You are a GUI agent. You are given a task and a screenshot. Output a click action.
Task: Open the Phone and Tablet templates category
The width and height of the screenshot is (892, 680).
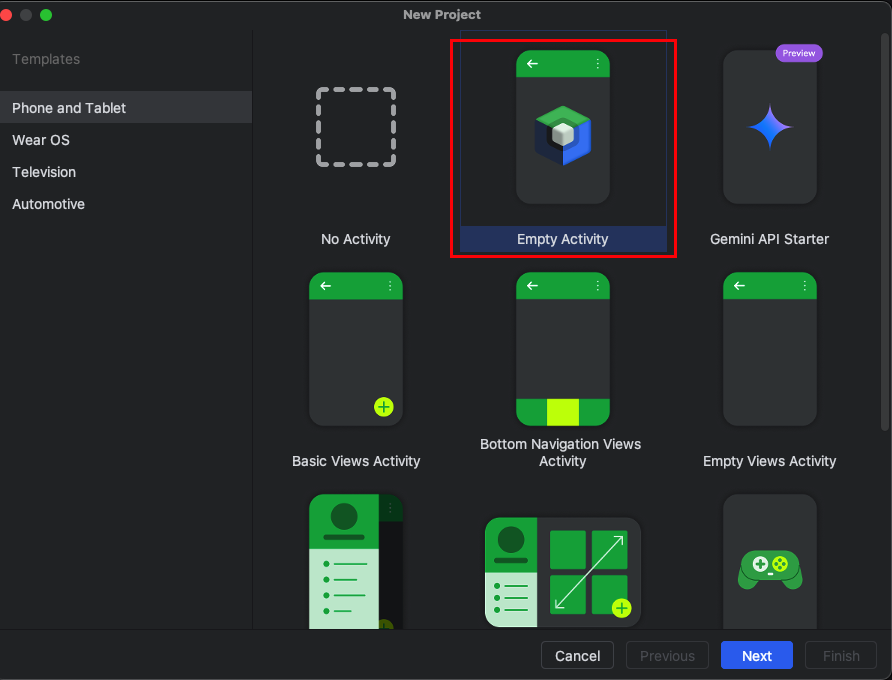pyautogui.click(x=69, y=108)
